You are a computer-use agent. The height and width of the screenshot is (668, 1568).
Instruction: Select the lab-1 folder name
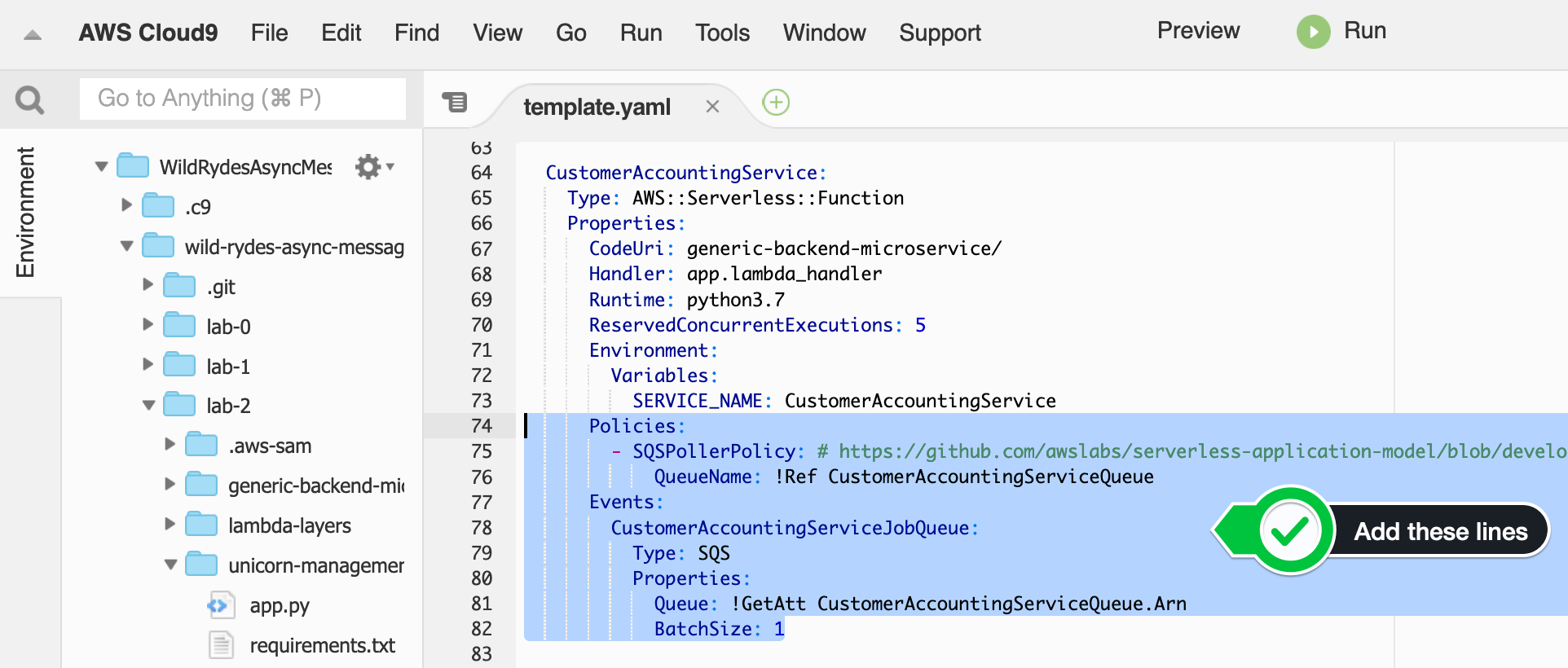pos(228,367)
